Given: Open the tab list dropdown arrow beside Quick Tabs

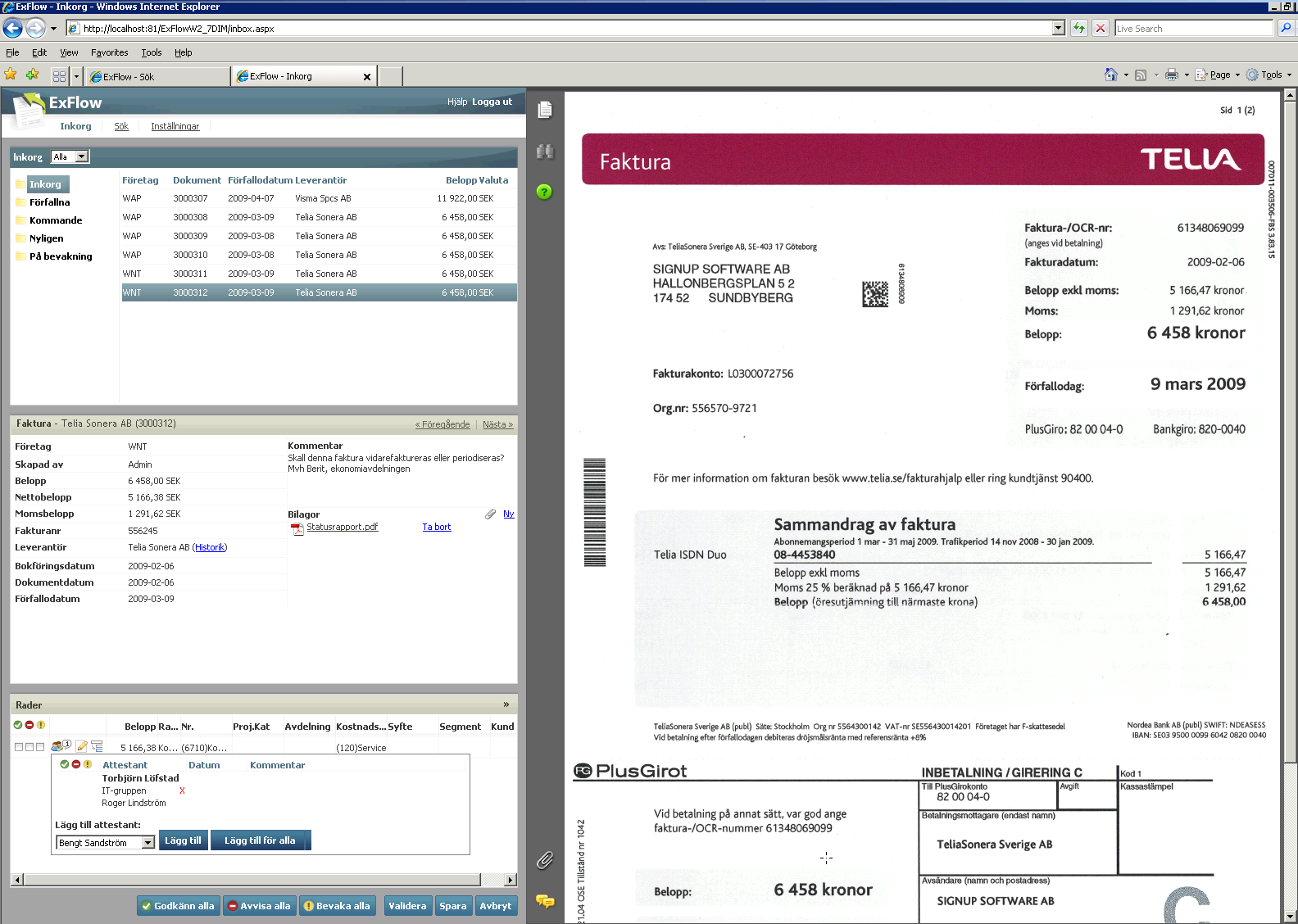Looking at the screenshot, I should (x=76, y=76).
